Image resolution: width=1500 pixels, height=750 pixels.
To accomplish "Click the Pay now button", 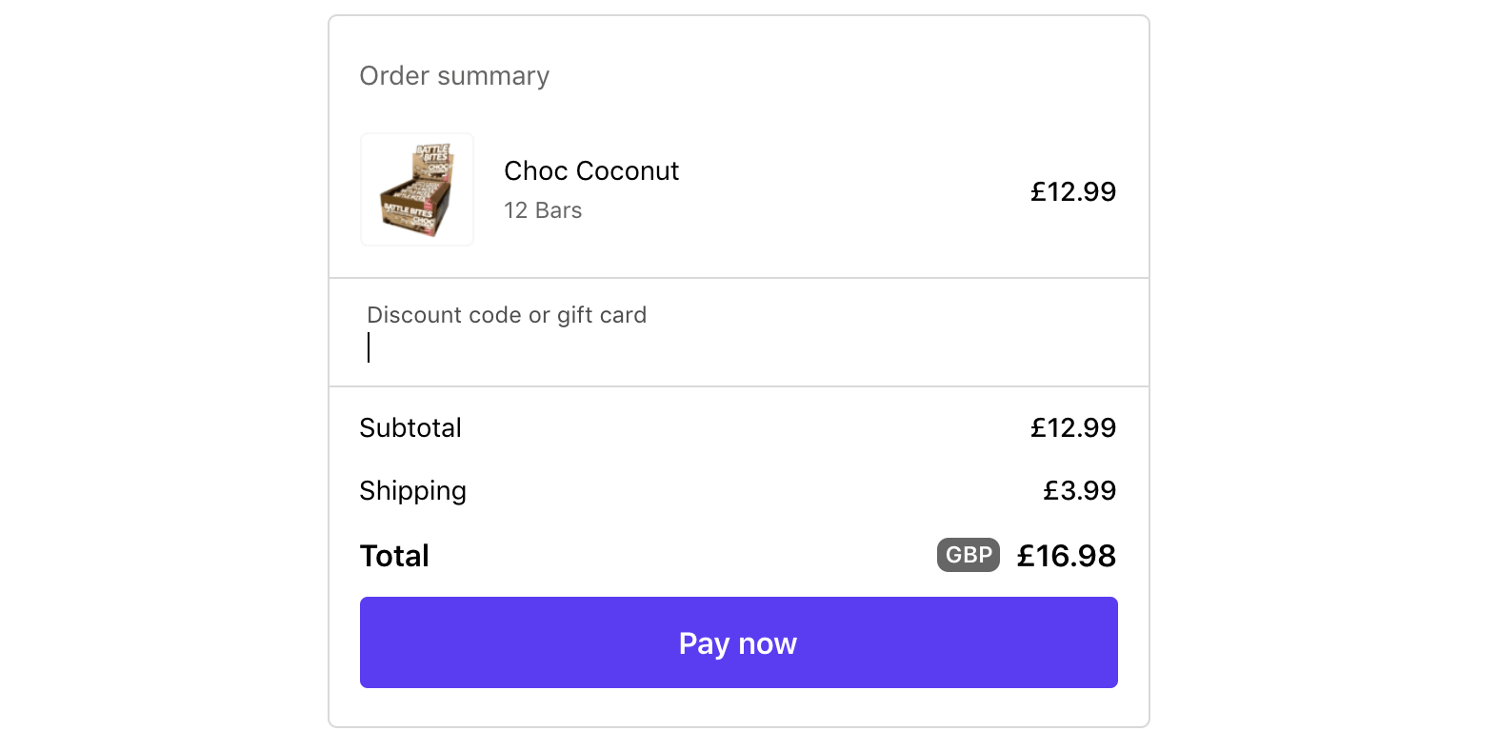I will 738,643.
